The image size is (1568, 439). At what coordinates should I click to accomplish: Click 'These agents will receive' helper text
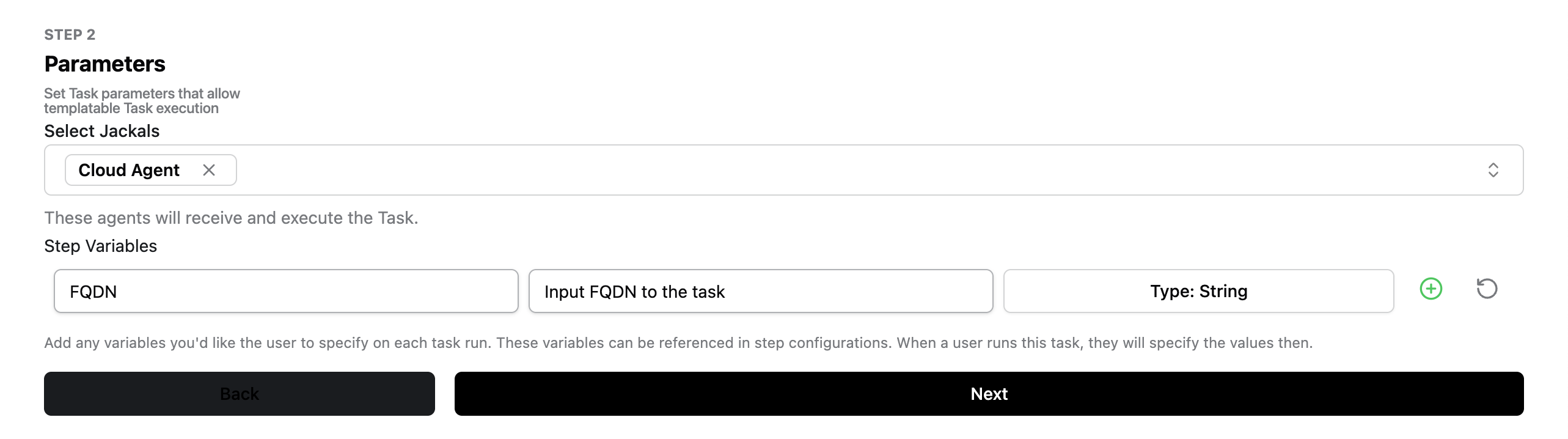[x=231, y=218]
